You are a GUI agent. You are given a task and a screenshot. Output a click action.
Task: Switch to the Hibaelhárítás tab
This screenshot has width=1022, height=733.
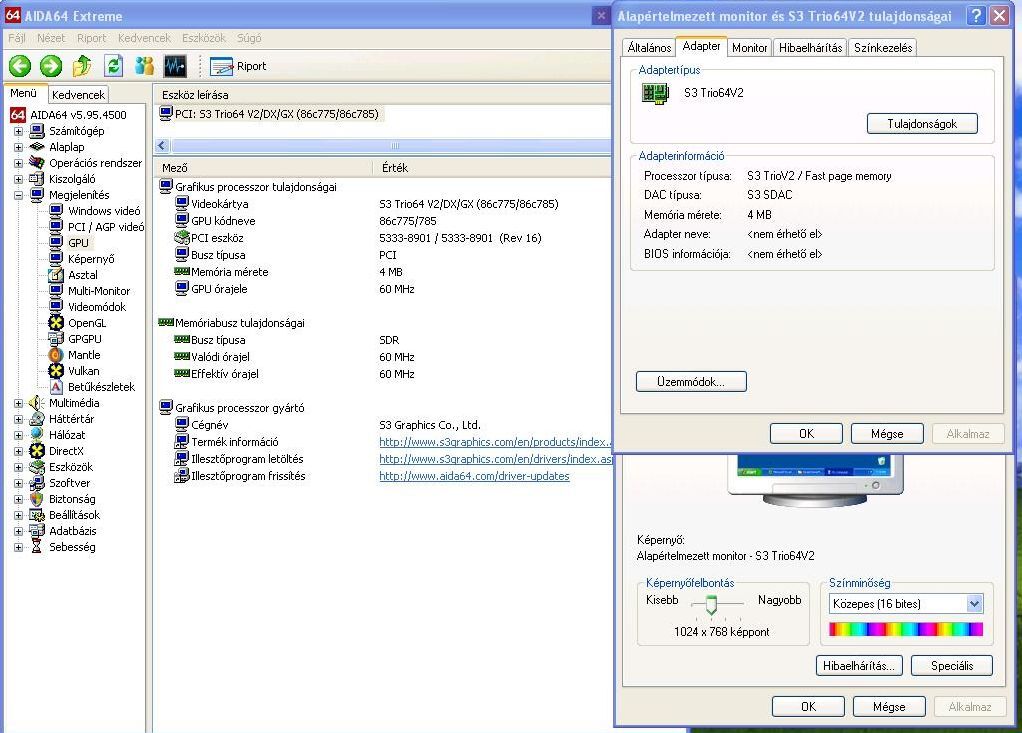pos(810,48)
